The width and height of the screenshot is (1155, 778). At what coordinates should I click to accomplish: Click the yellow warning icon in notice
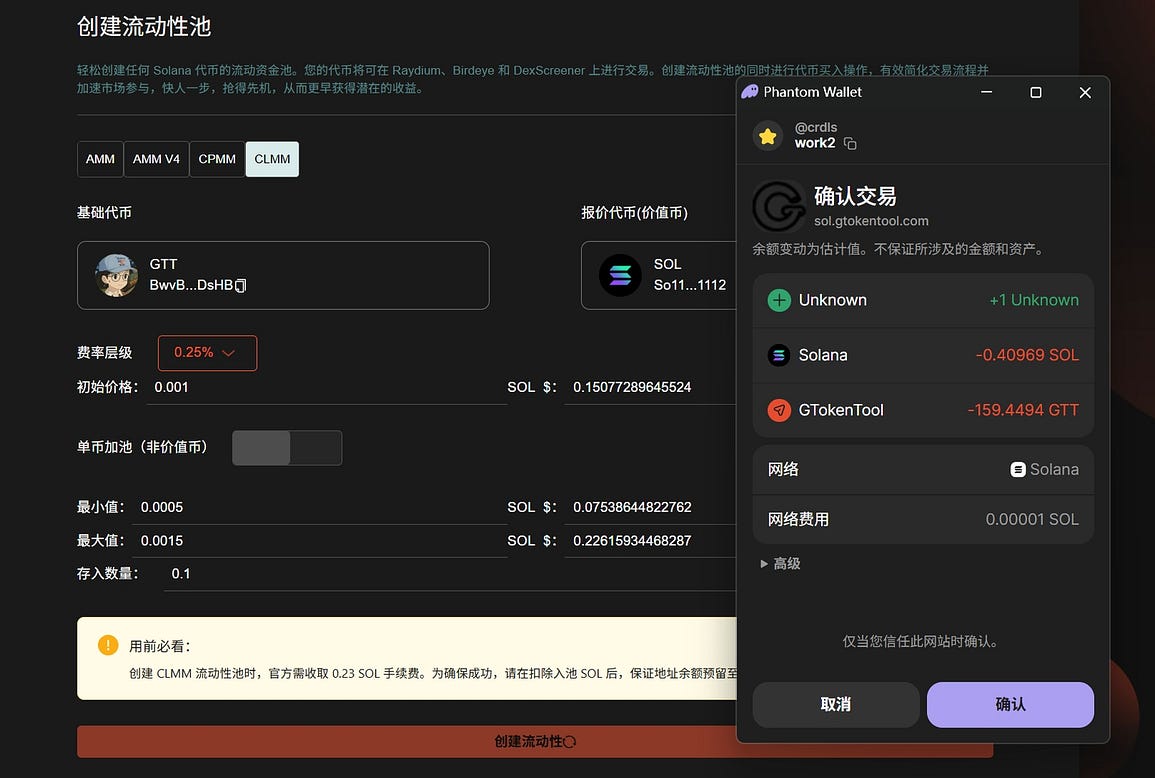(108, 645)
